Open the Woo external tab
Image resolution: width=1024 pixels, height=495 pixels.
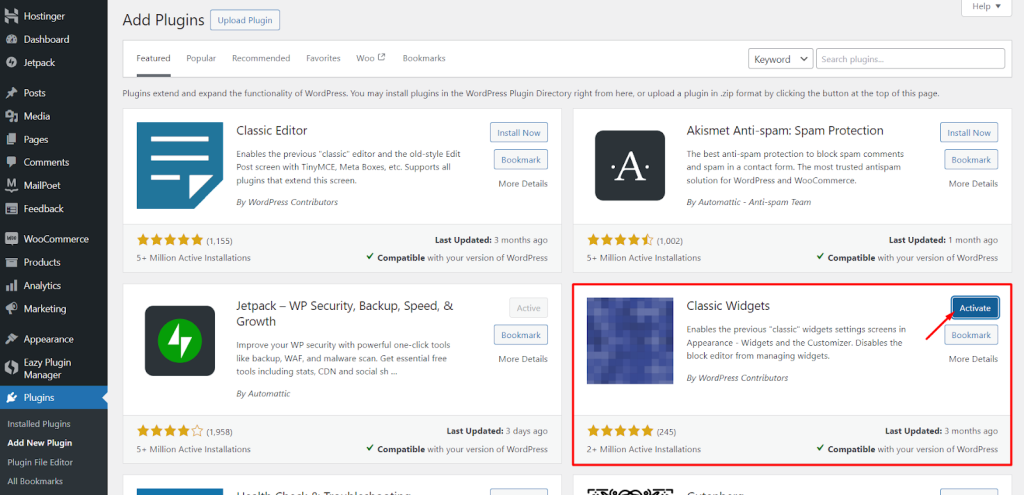click(371, 58)
